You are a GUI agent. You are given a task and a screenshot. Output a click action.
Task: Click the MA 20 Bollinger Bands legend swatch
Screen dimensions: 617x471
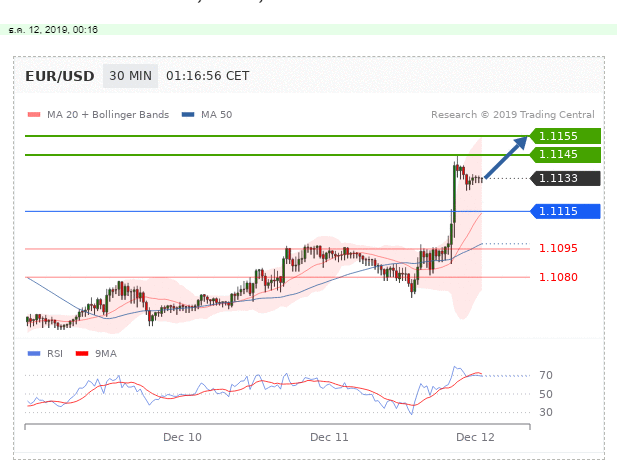pos(34,115)
